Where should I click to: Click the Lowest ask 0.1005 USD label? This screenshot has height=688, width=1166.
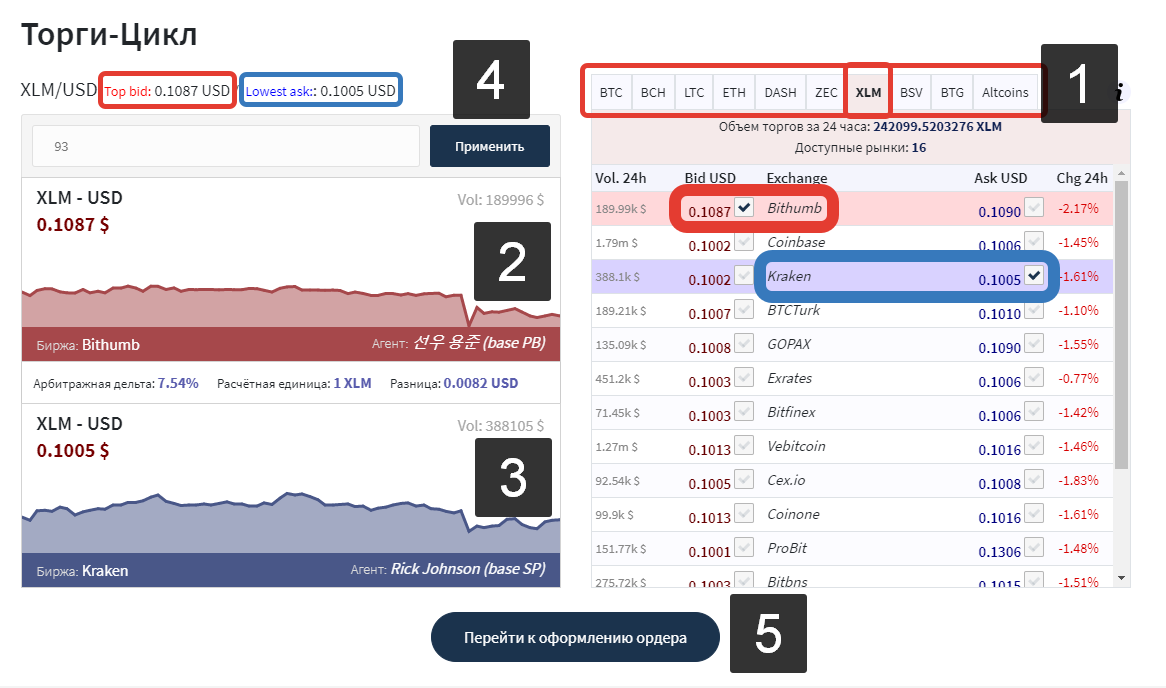(x=321, y=91)
